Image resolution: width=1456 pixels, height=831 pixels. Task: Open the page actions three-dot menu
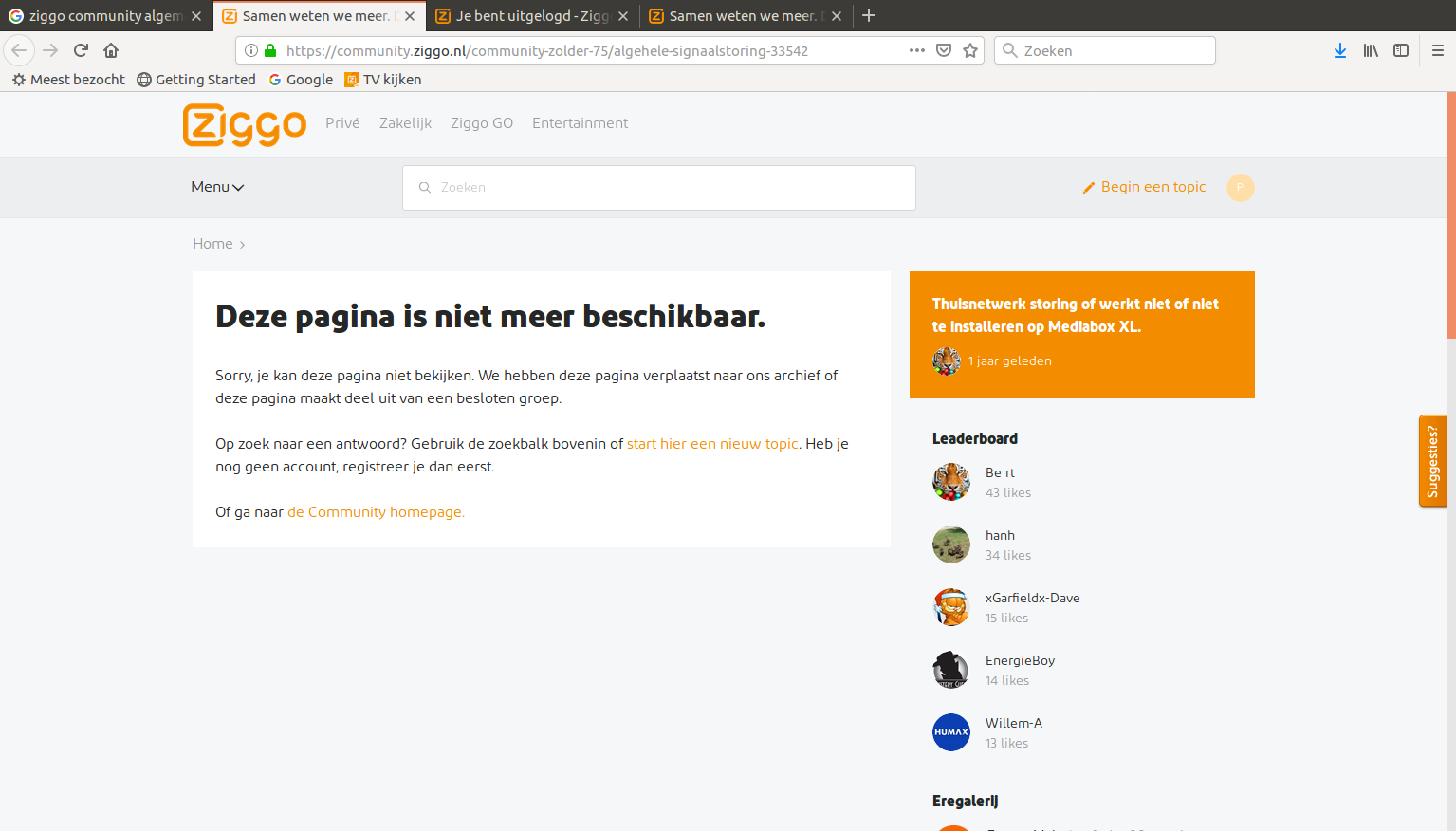[916, 50]
